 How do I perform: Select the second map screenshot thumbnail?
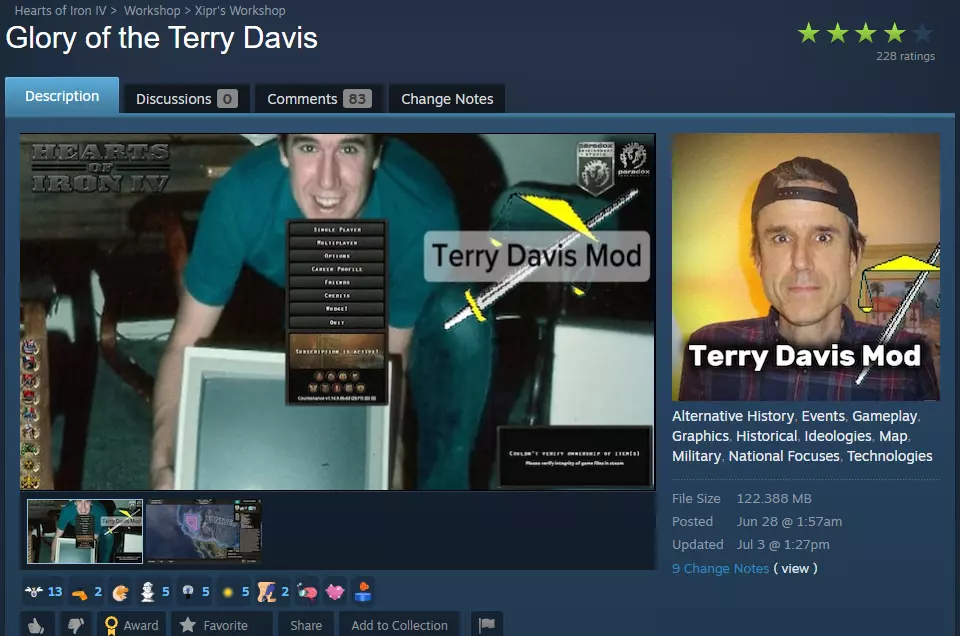point(203,531)
